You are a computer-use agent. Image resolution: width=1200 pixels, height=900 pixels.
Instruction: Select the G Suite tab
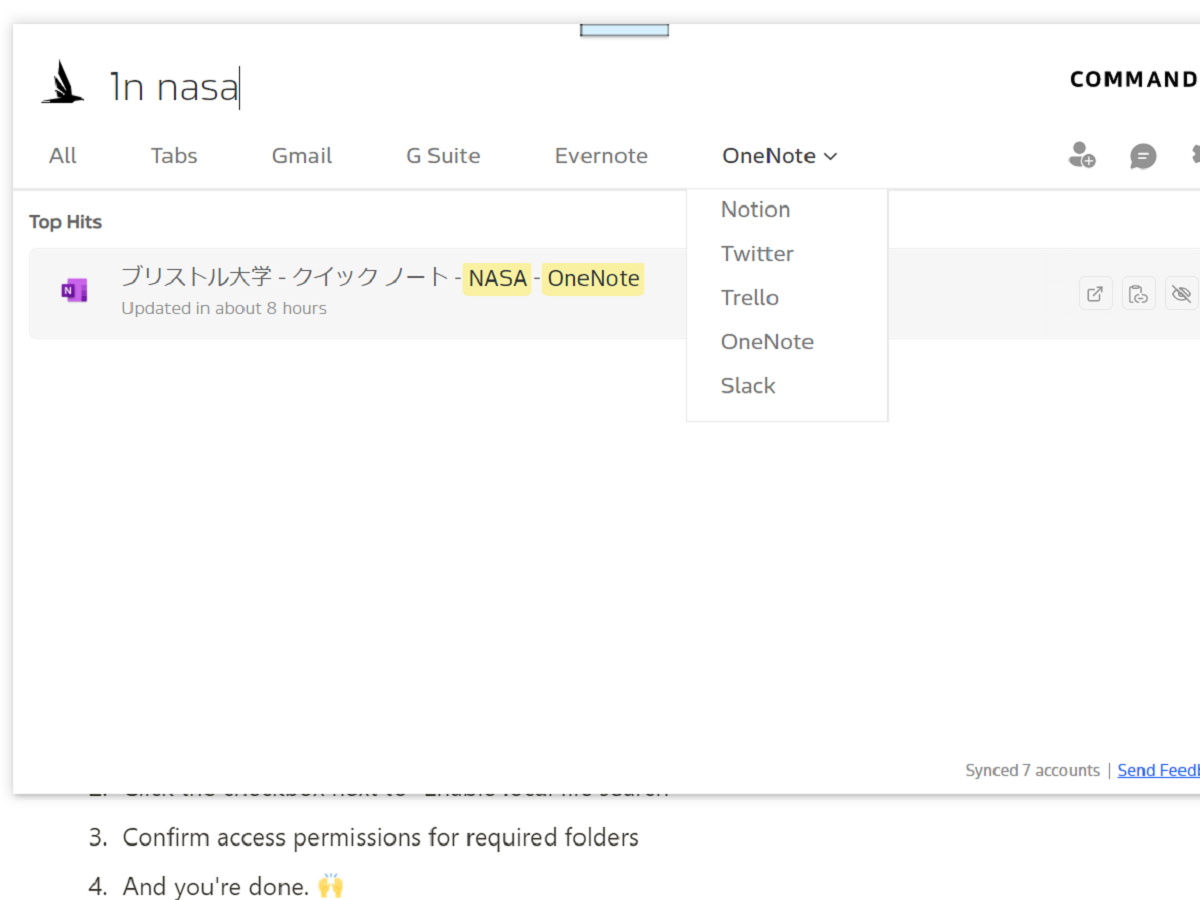click(443, 156)
